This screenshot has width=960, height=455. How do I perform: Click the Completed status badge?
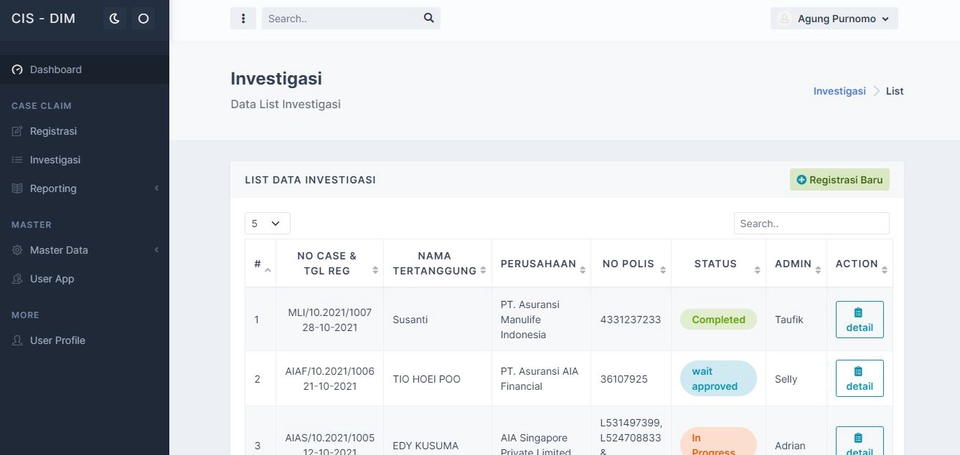click(x=718, y=320)
